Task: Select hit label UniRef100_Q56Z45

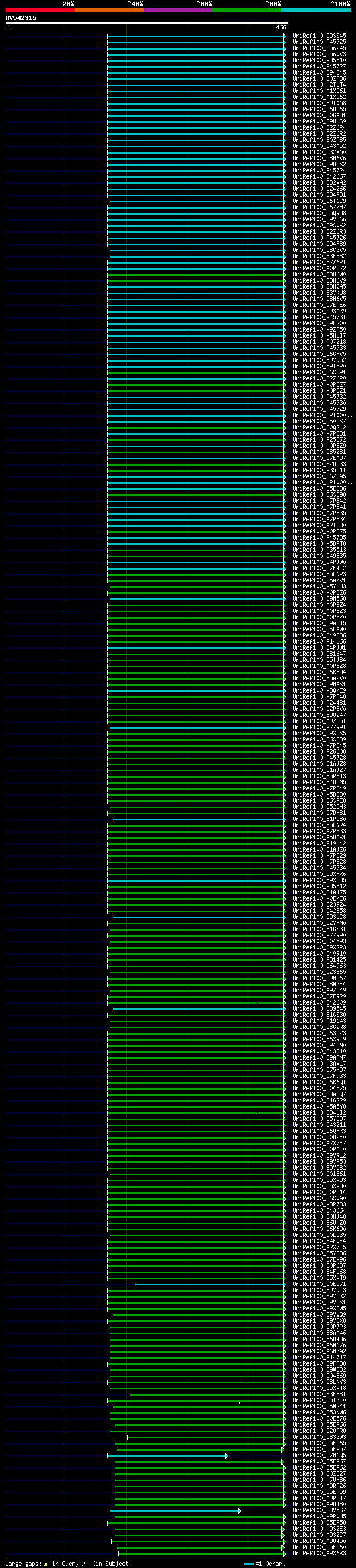Action: coord(319,48)
